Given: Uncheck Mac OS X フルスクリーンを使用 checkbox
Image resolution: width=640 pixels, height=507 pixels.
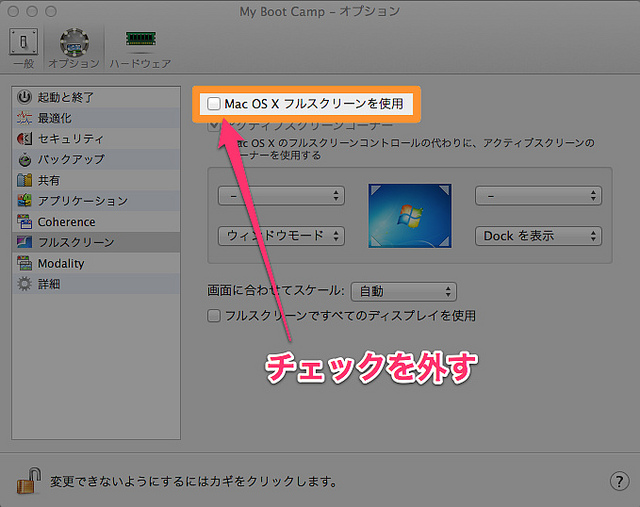Looking at the screenshot, I should point(213,104).
